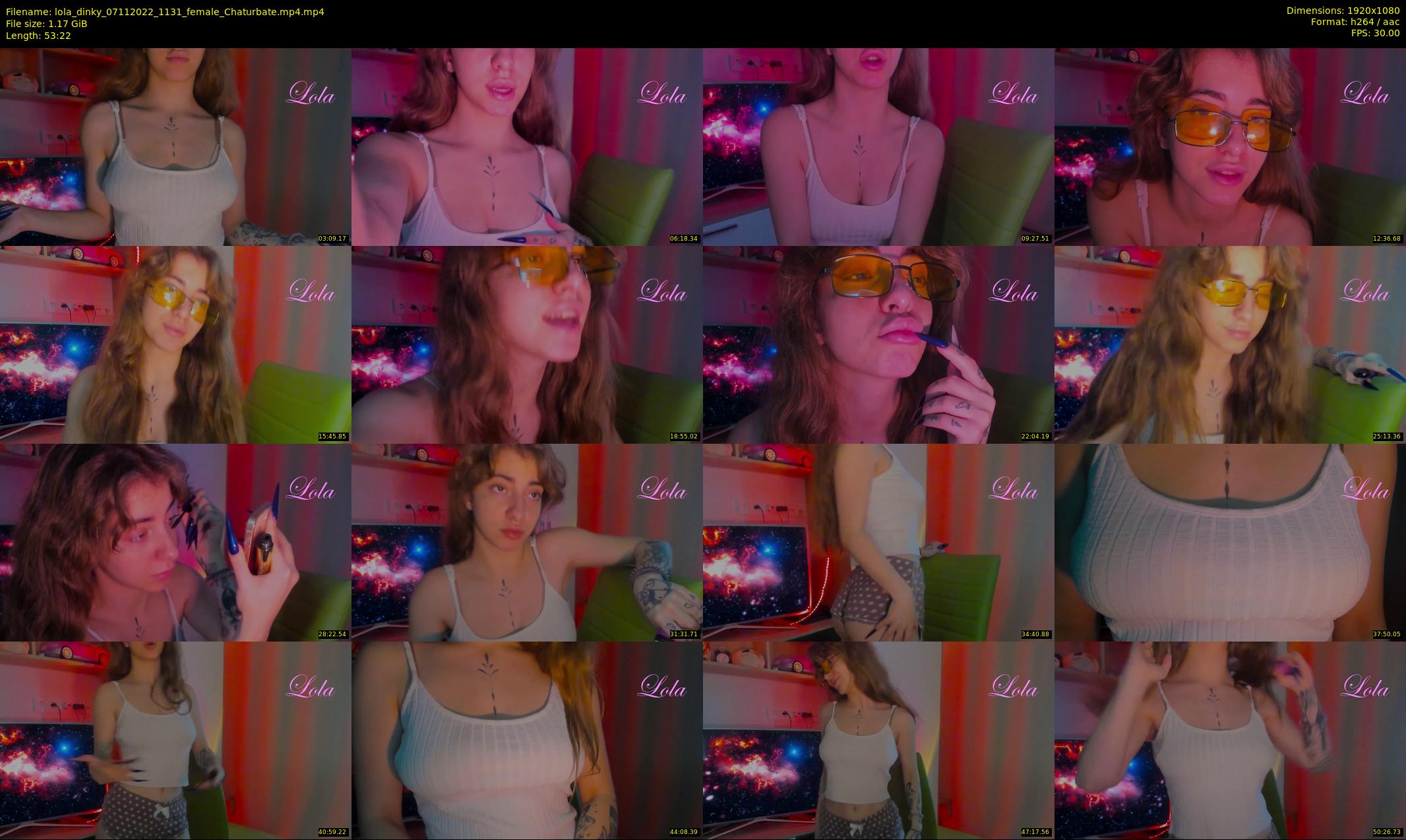Click the thumbnail stamped 40:59.22

(175, 740)
